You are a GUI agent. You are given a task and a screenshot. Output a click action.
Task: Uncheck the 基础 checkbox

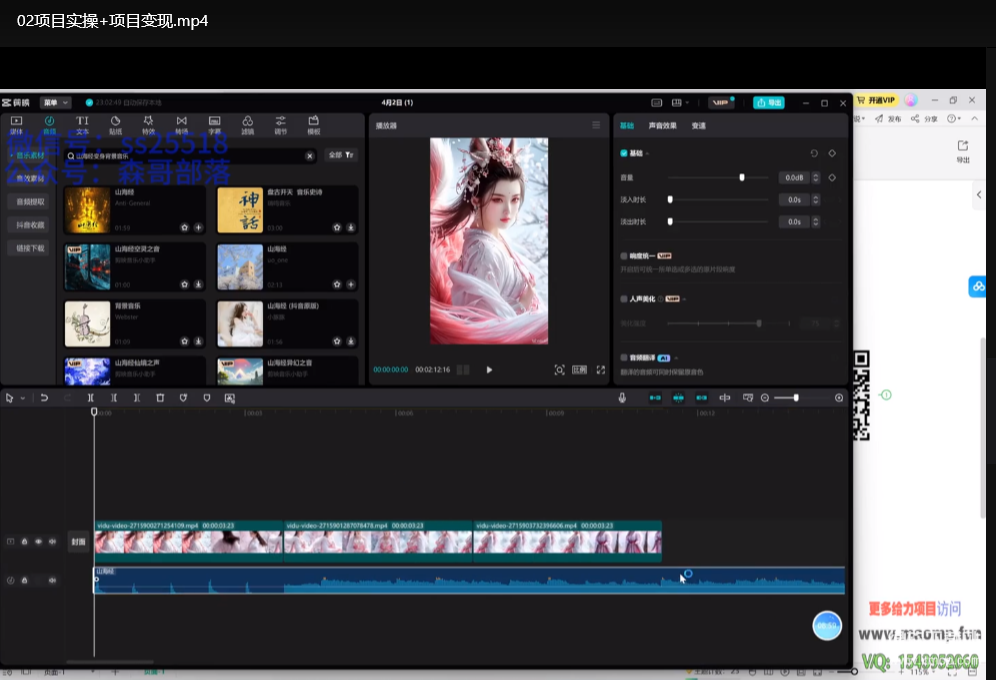[x=624, y=153]
